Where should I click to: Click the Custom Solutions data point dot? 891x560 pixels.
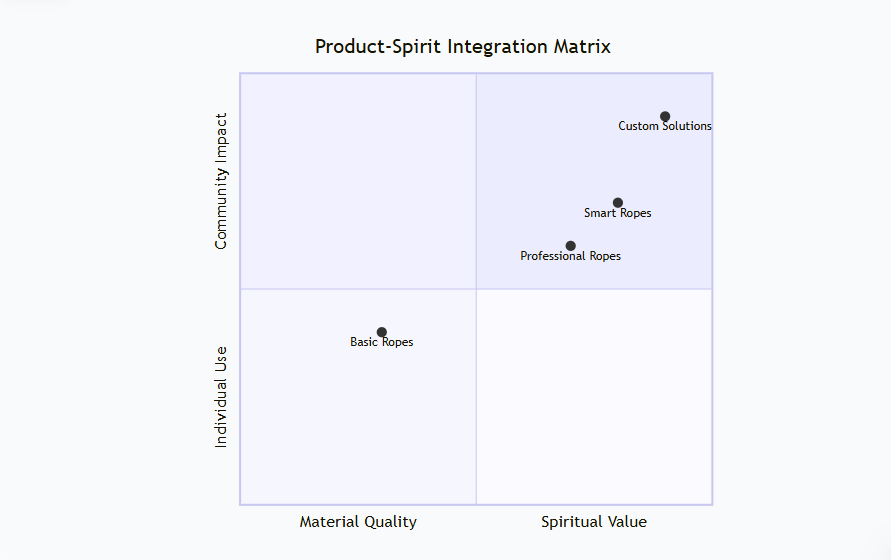[665, 116]
